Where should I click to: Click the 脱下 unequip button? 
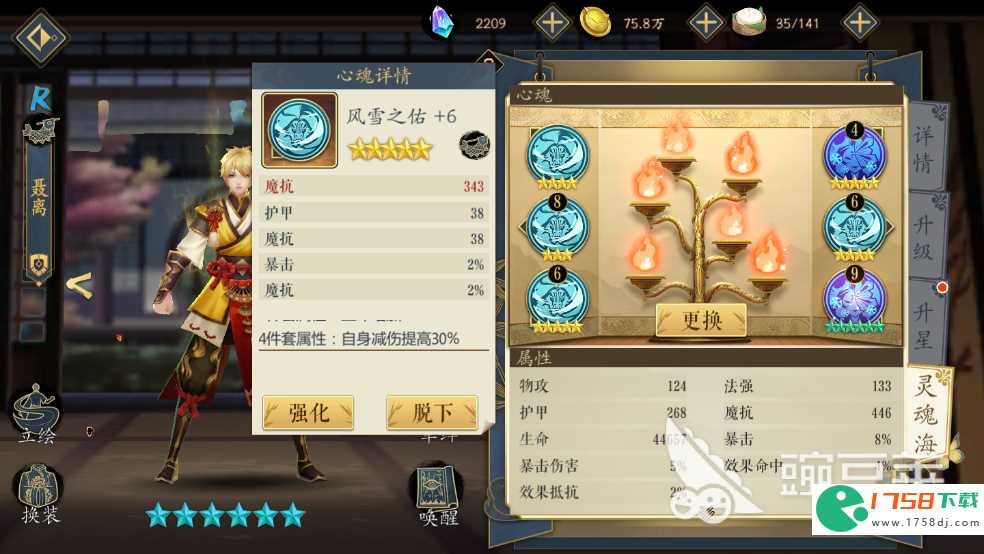pos(432,412)
